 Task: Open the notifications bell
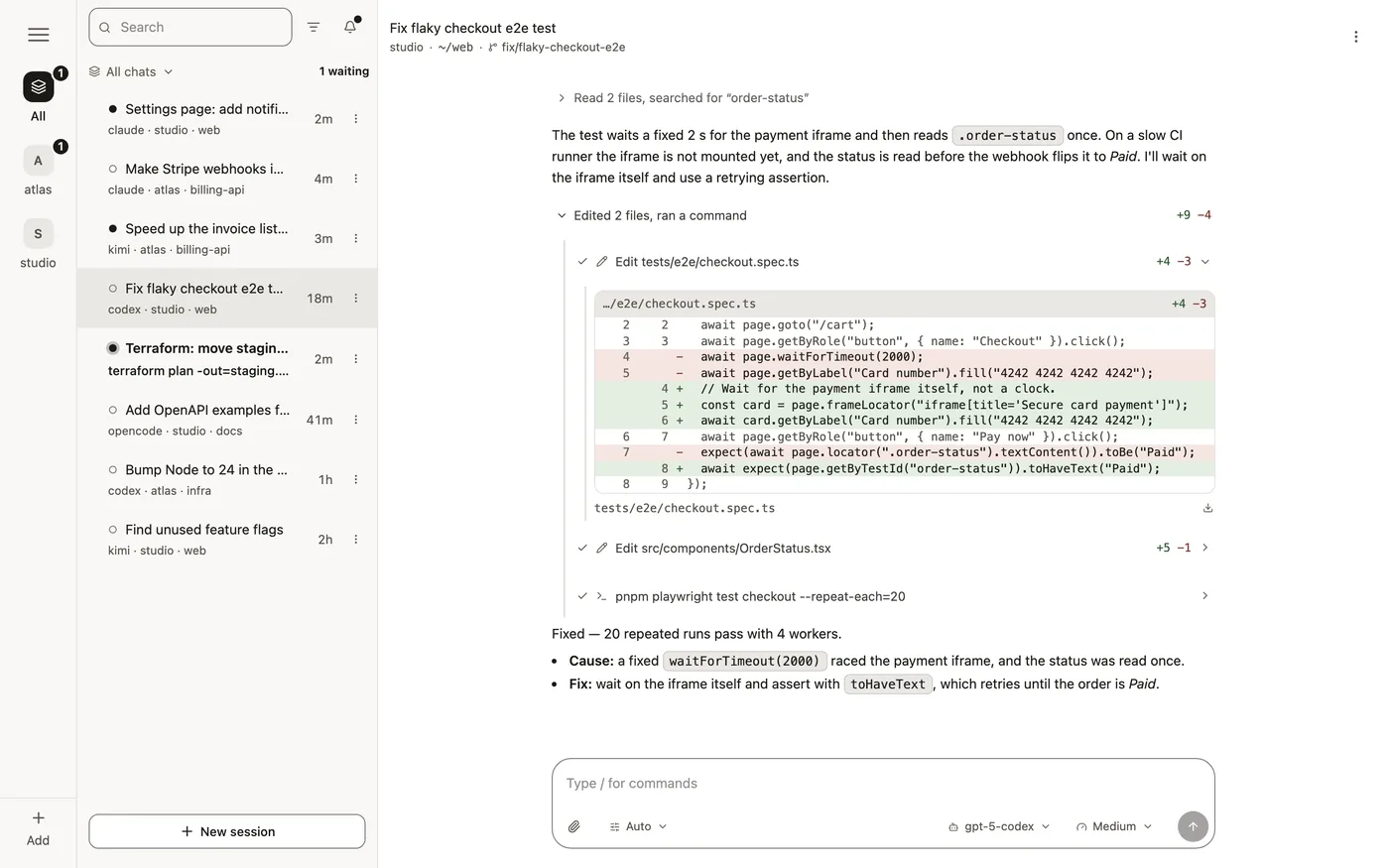click(x=350, y=27)
